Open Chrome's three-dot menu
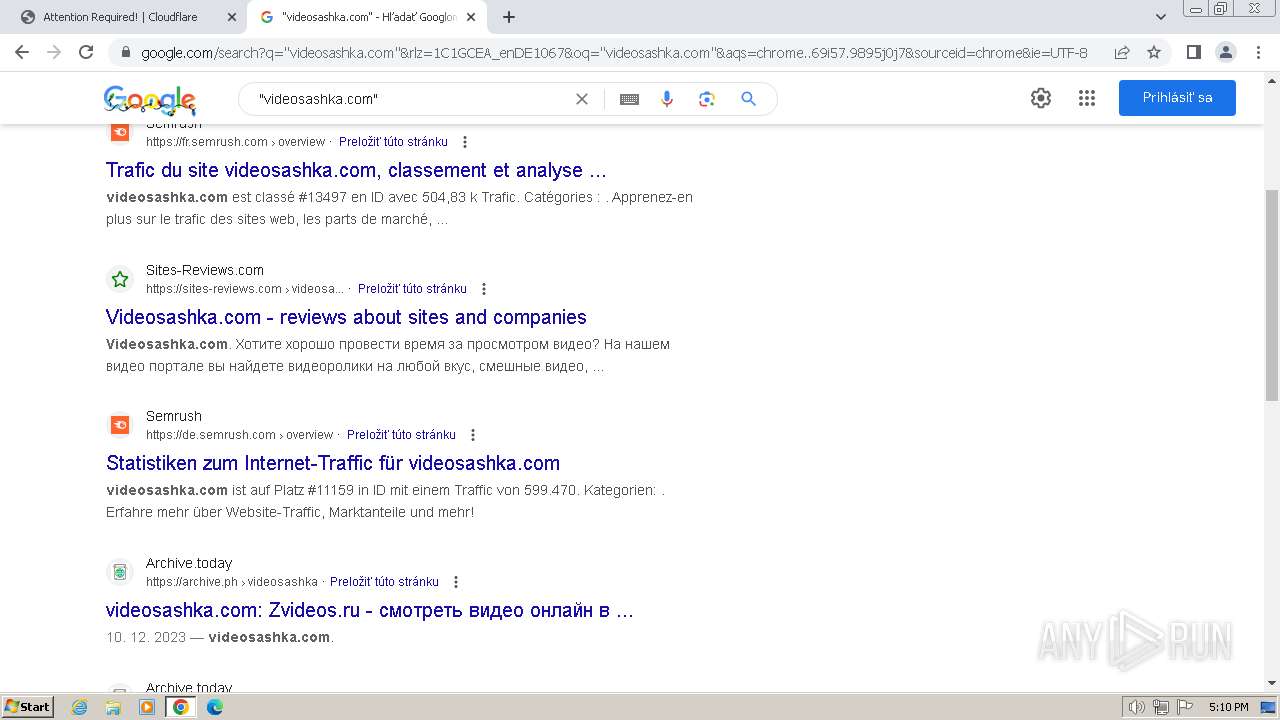Screen dimensions: 1280x720 [x=1259, y=52]
